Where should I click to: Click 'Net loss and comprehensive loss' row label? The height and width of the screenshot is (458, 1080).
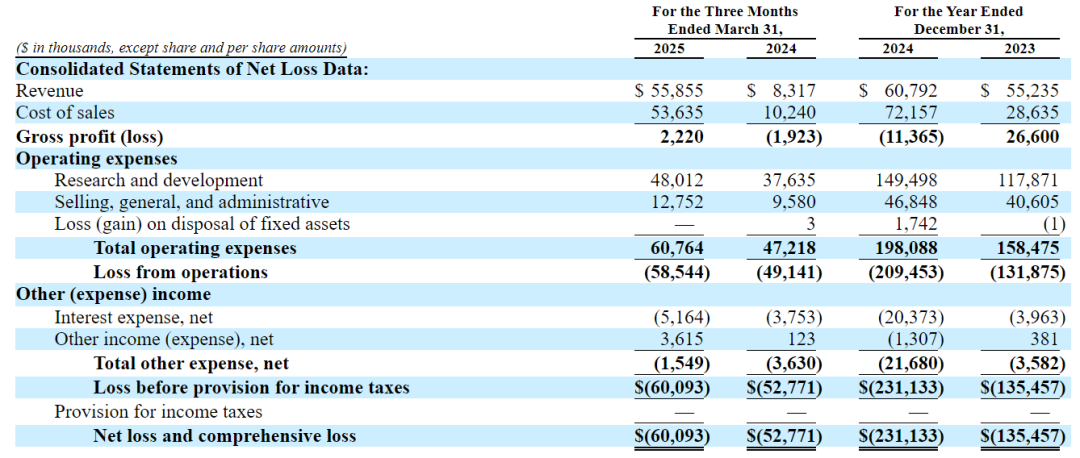225,435
